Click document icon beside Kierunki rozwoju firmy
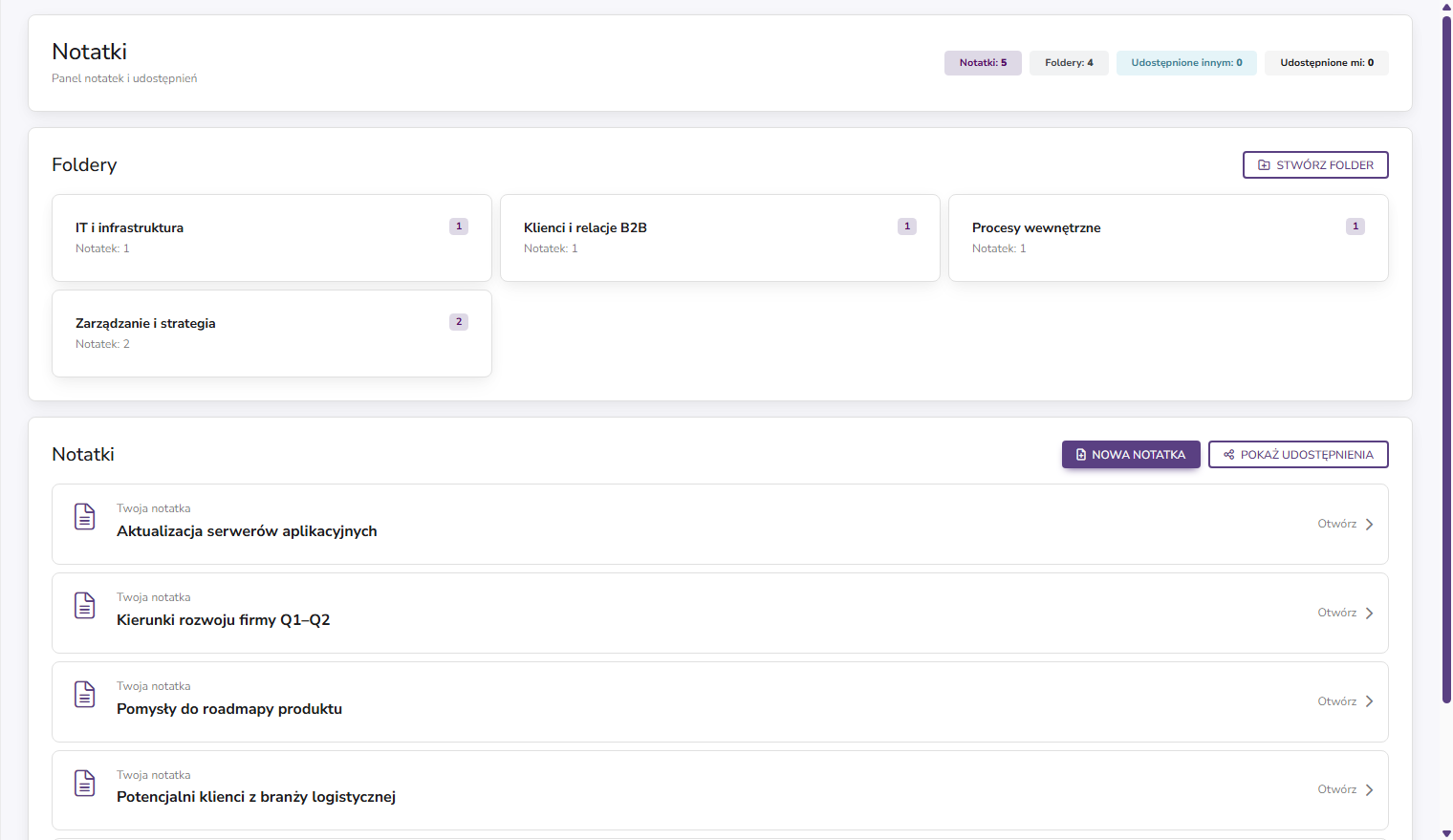This screenshot has width=1453, height=840. (85, 606)
